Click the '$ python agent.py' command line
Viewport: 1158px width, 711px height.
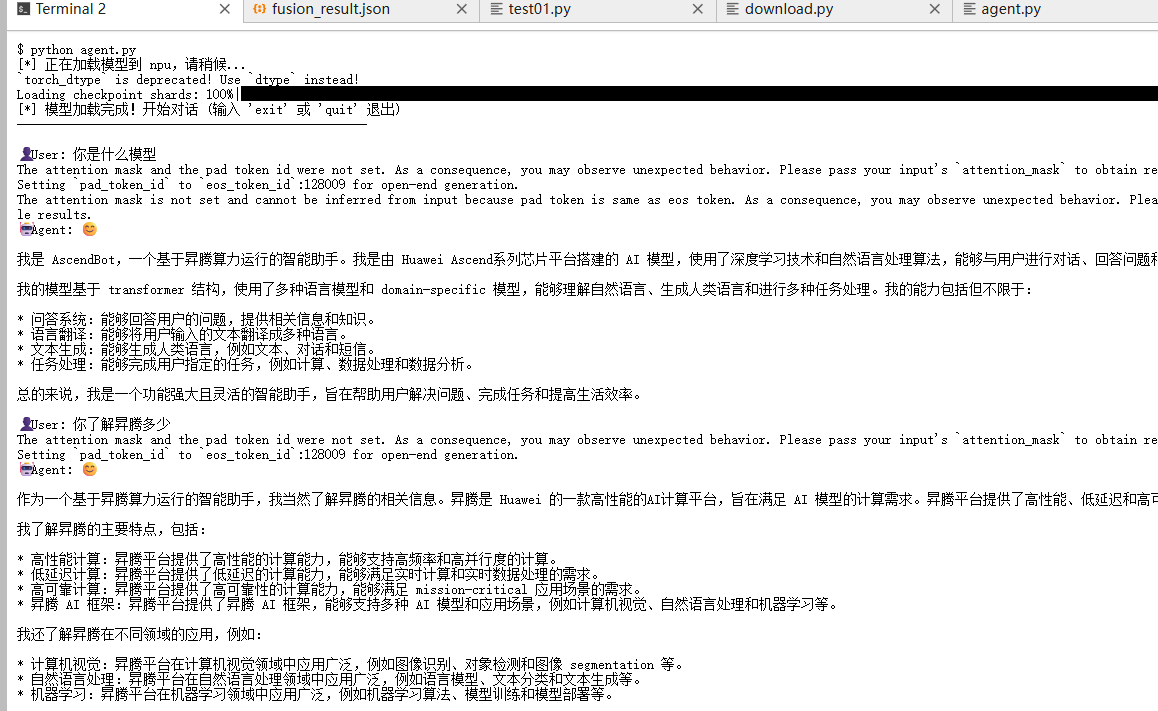point(77,50)
